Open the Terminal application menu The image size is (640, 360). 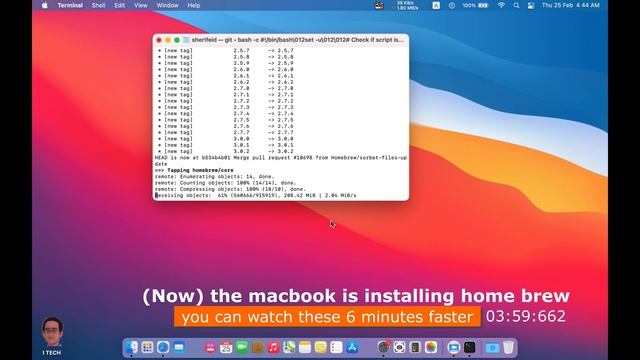click(x=70, y=5)
